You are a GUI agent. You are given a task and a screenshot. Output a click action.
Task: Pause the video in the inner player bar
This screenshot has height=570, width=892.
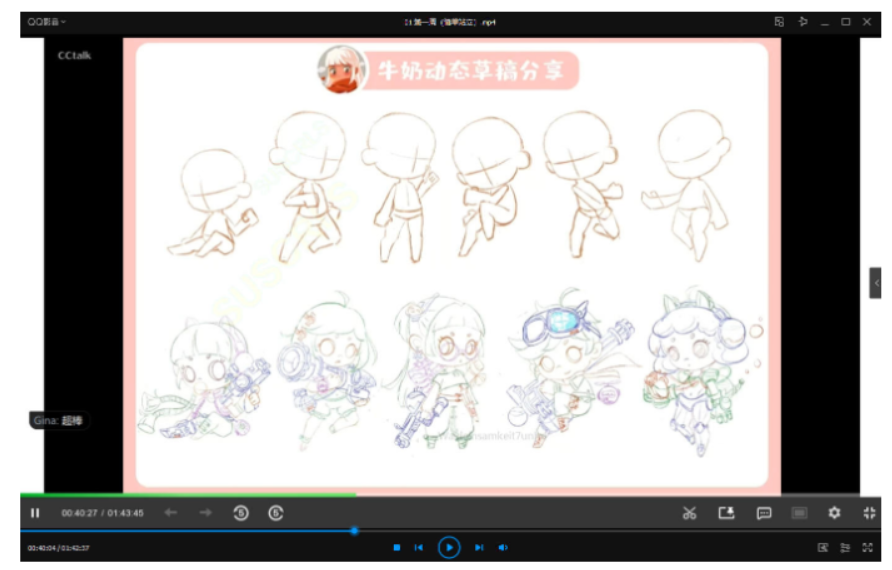pyautogui.click(x=35, y=513)
